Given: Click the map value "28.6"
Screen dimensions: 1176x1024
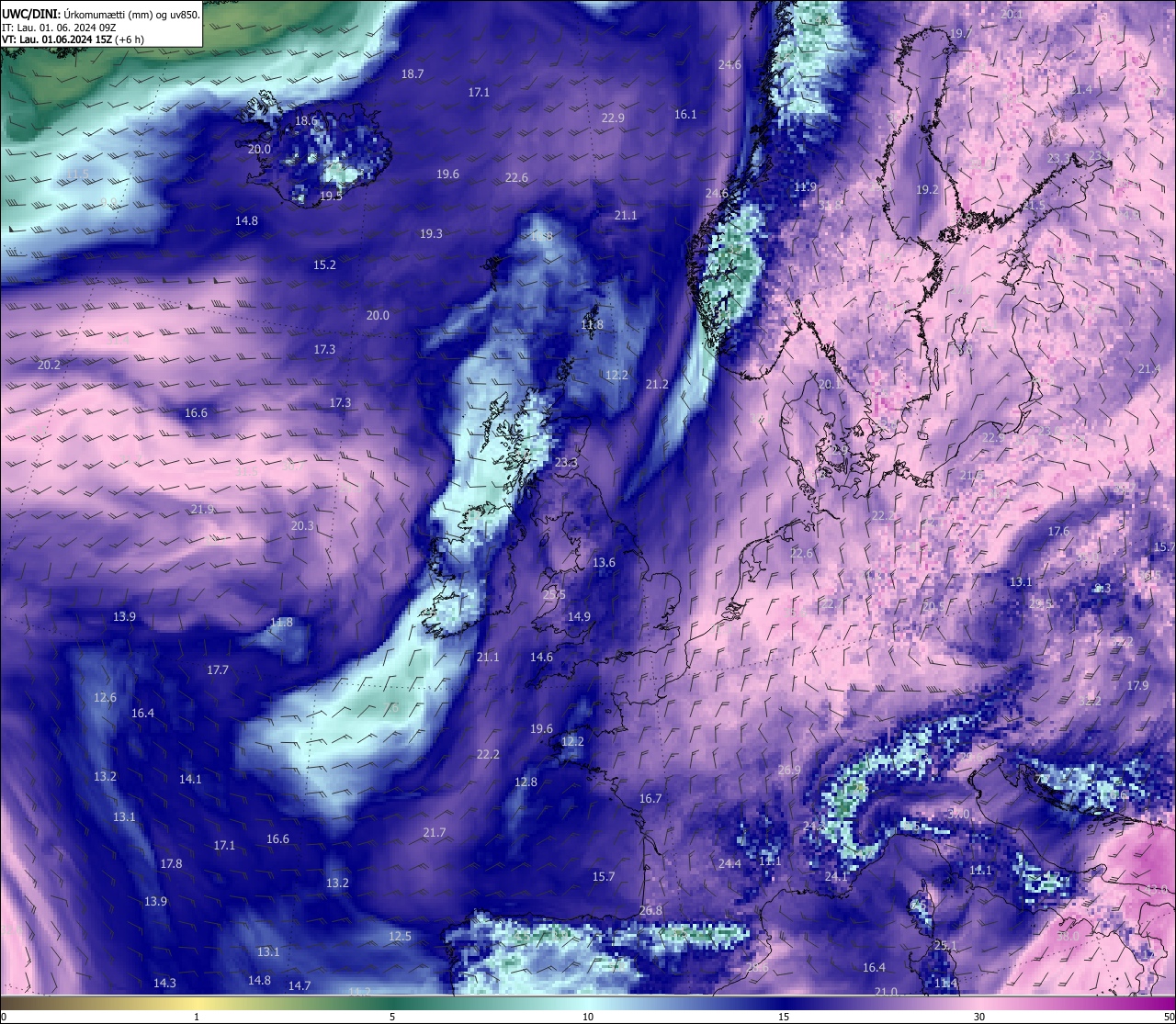Looking at the screenshot, I should [x=757, y=967].
